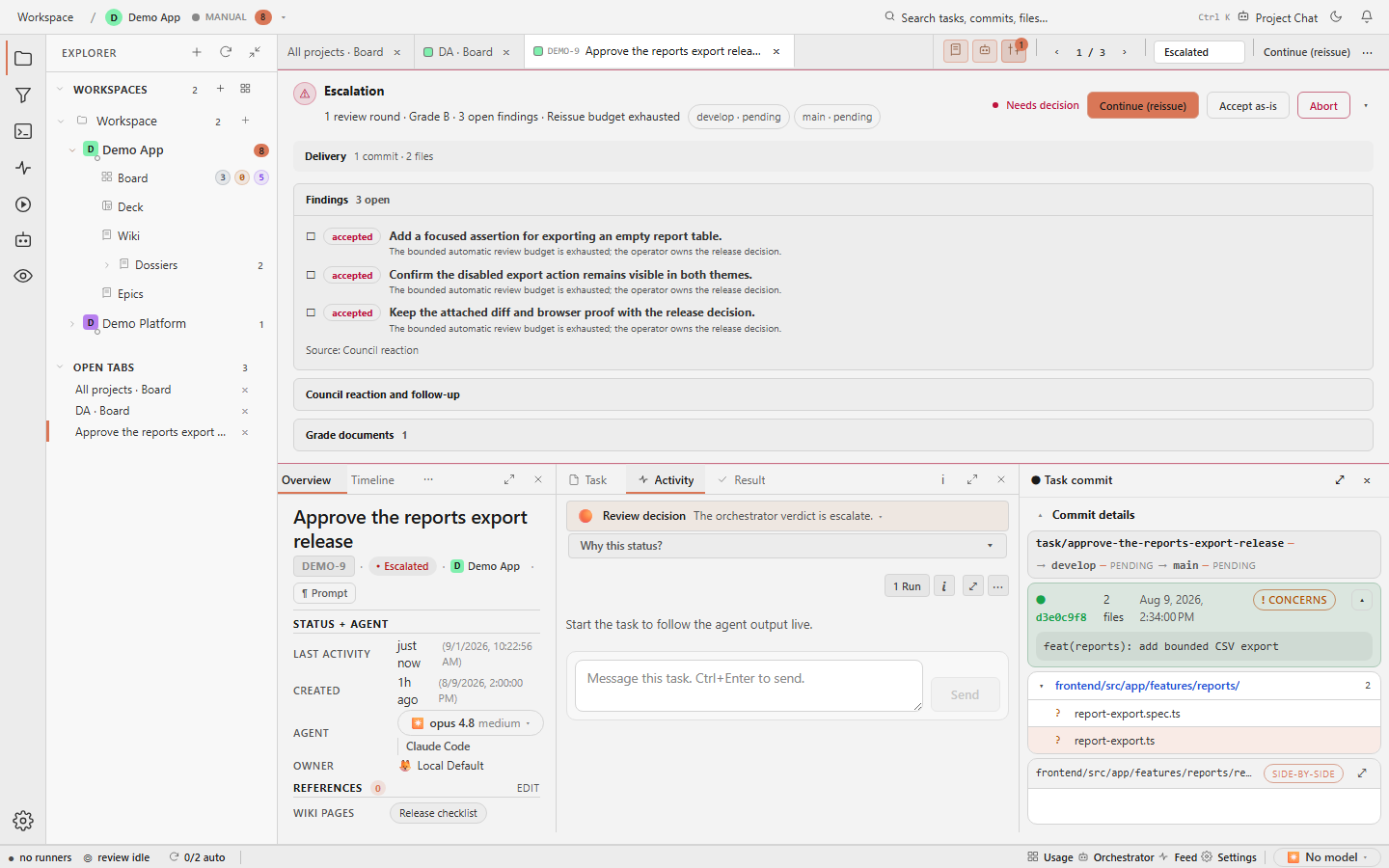This screenshot has height=868, width=1389.
Task: Select the Activity tab
Action: [666, 480]
